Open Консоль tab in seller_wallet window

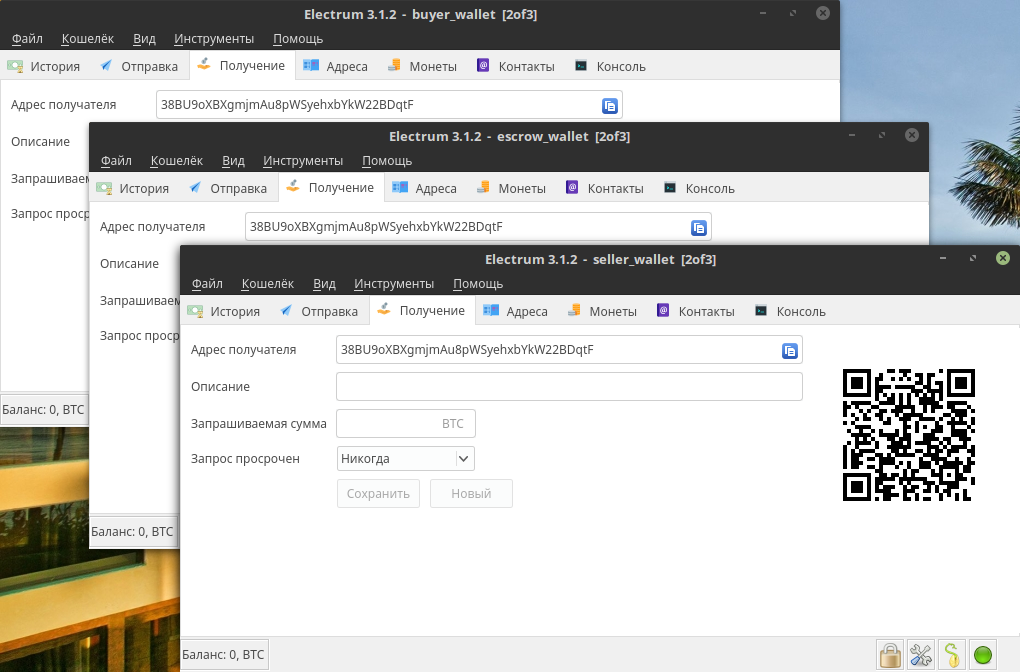coord(790,311)
